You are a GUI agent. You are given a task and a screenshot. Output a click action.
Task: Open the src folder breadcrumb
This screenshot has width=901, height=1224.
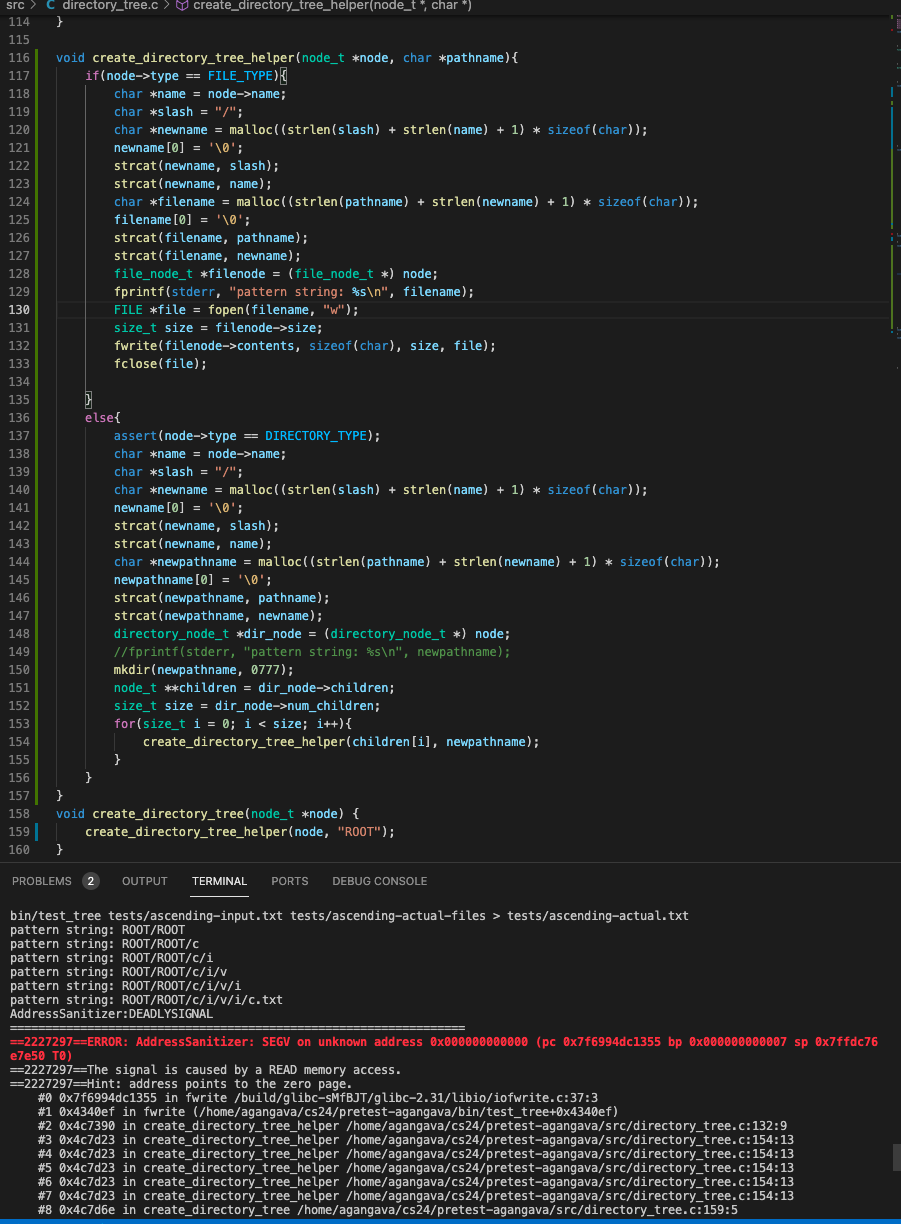pos(15,6)
